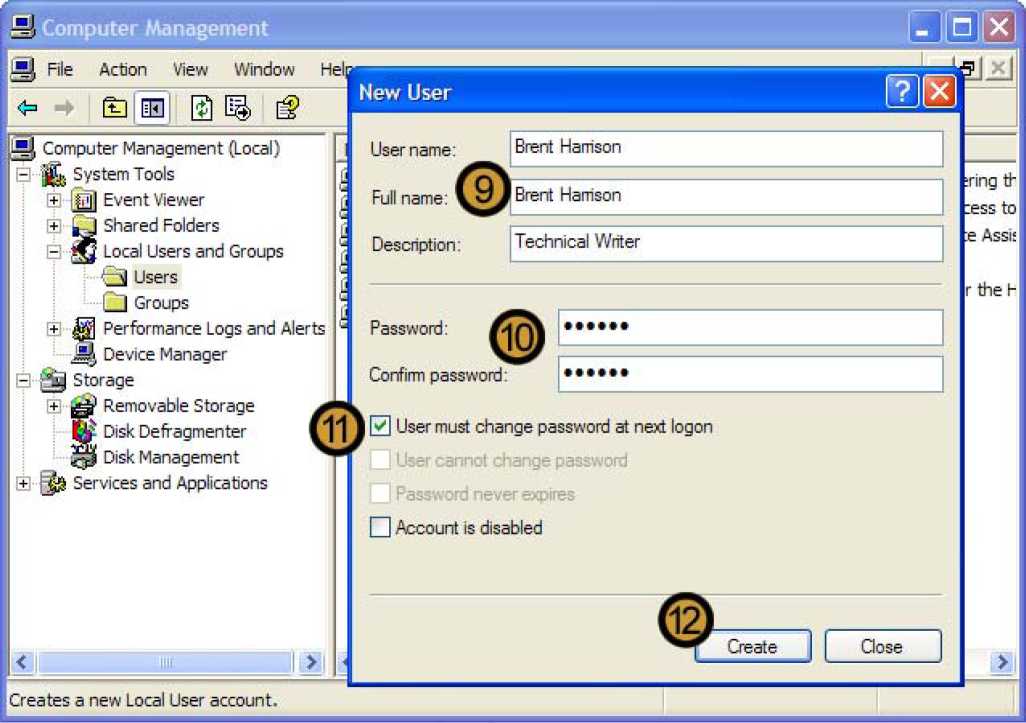Click the Close button in the dialog
The height and width of the screenshot is (723, 1026).
pos(882,646)
